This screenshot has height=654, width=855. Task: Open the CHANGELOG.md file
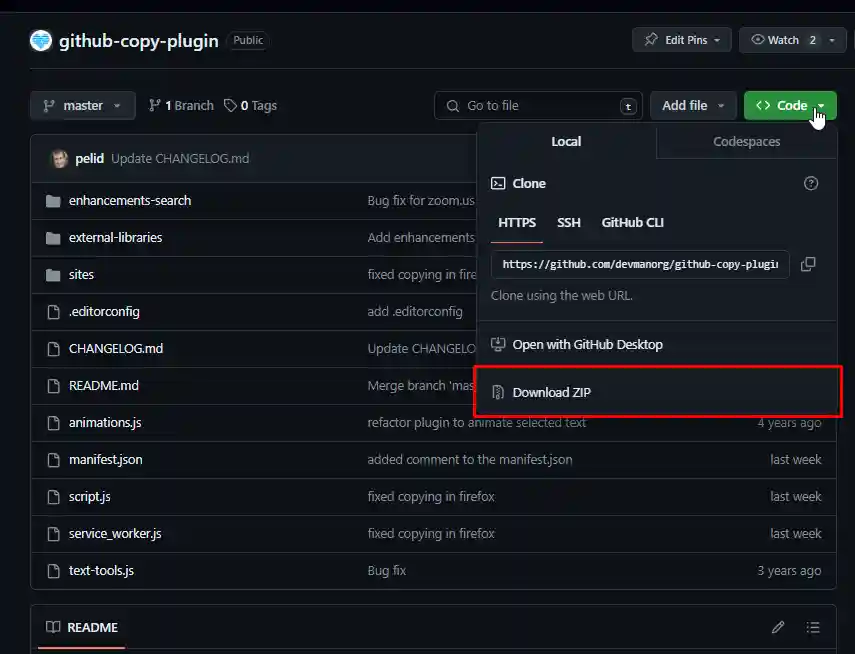[116, 349]
